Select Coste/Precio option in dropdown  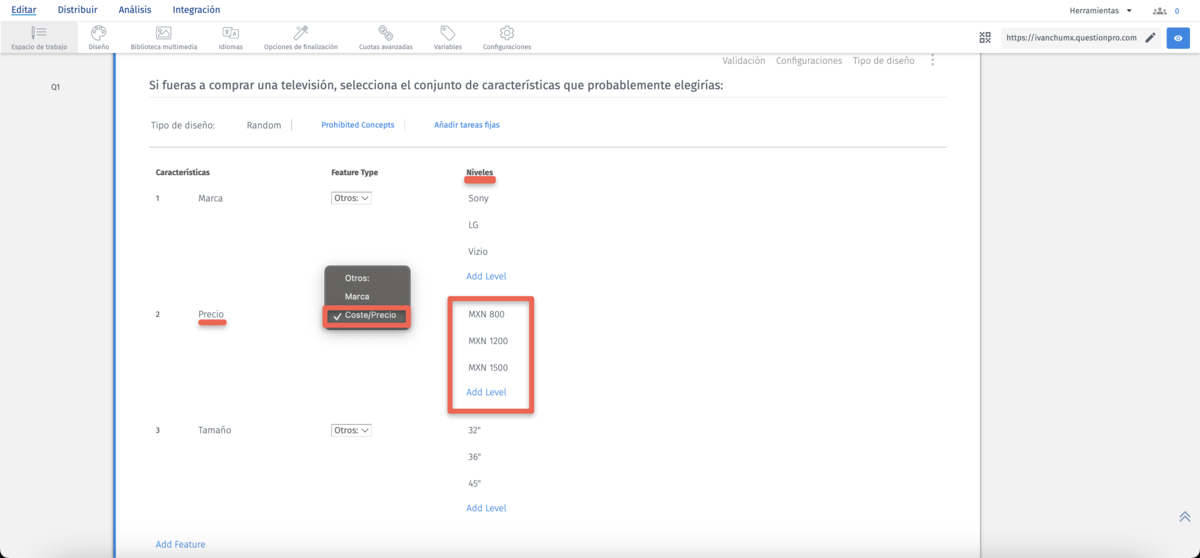pos(369,315)
